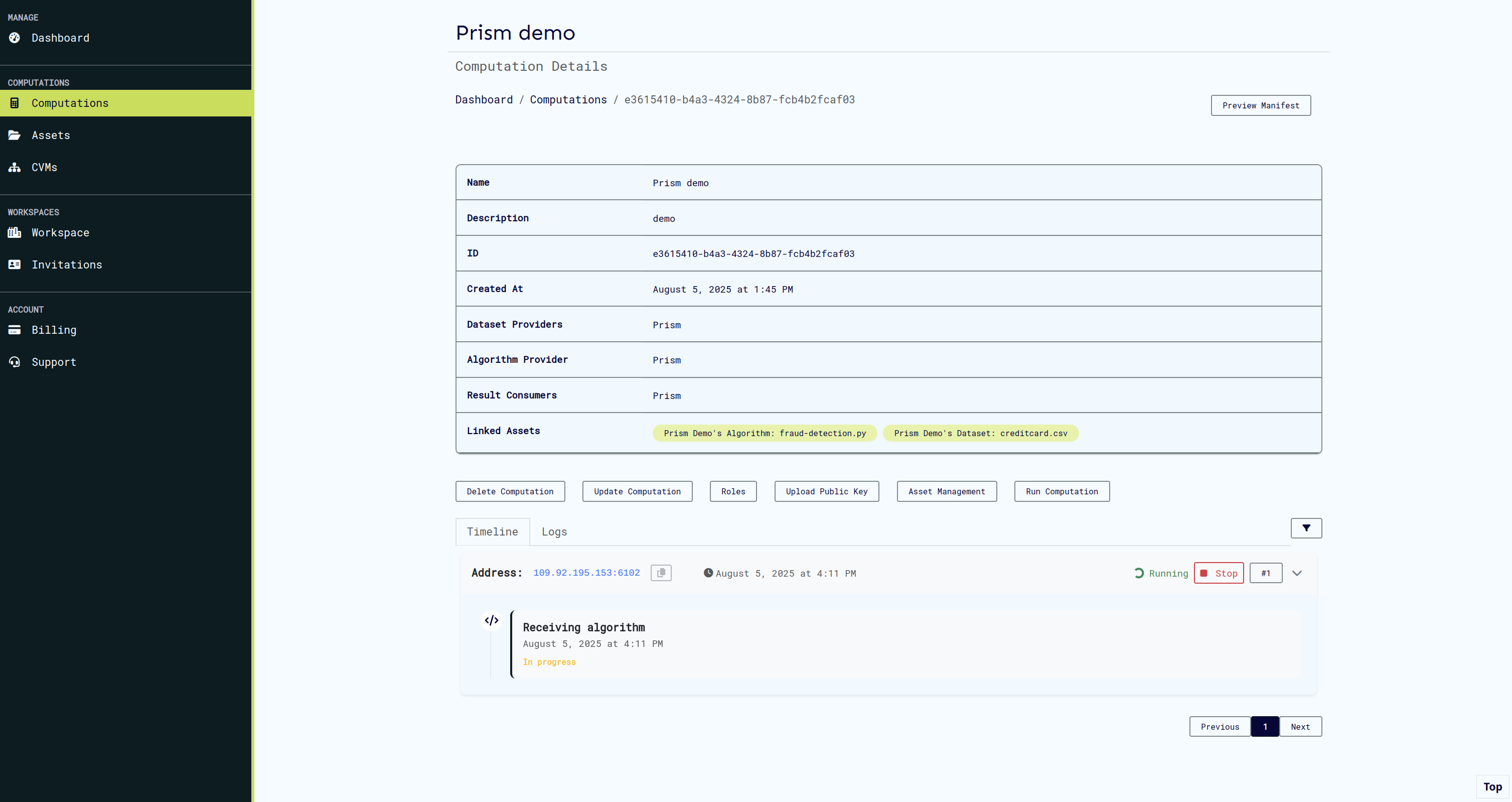Image resolution: width=1512 pixels, height=802 pixels.
Task: Click the Created At date value
Action: [x=723, y=290]
